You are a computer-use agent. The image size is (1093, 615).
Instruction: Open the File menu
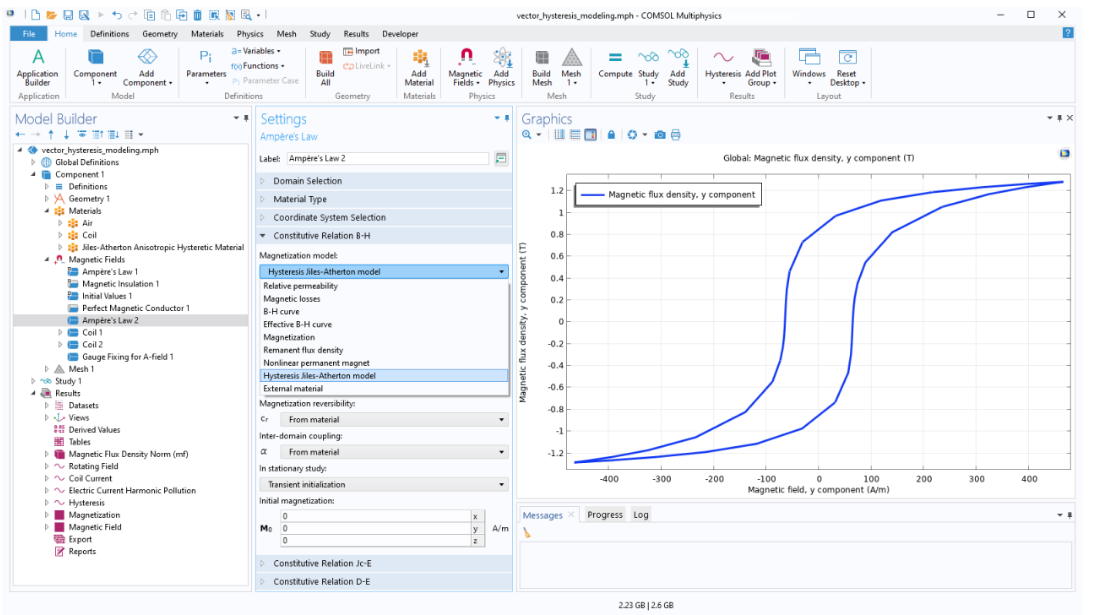(x=29, y=33)
